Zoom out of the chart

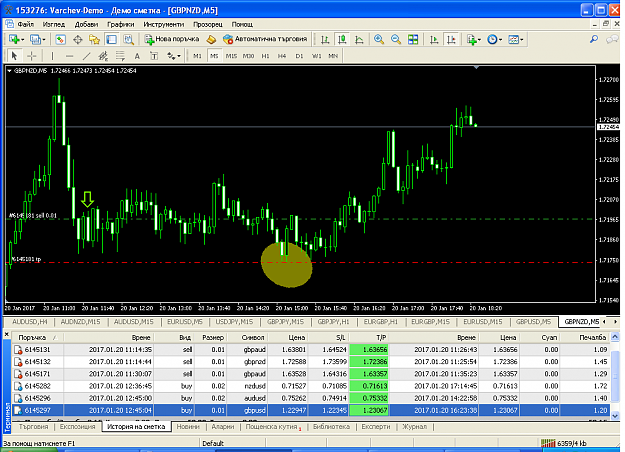click(396, 39)
